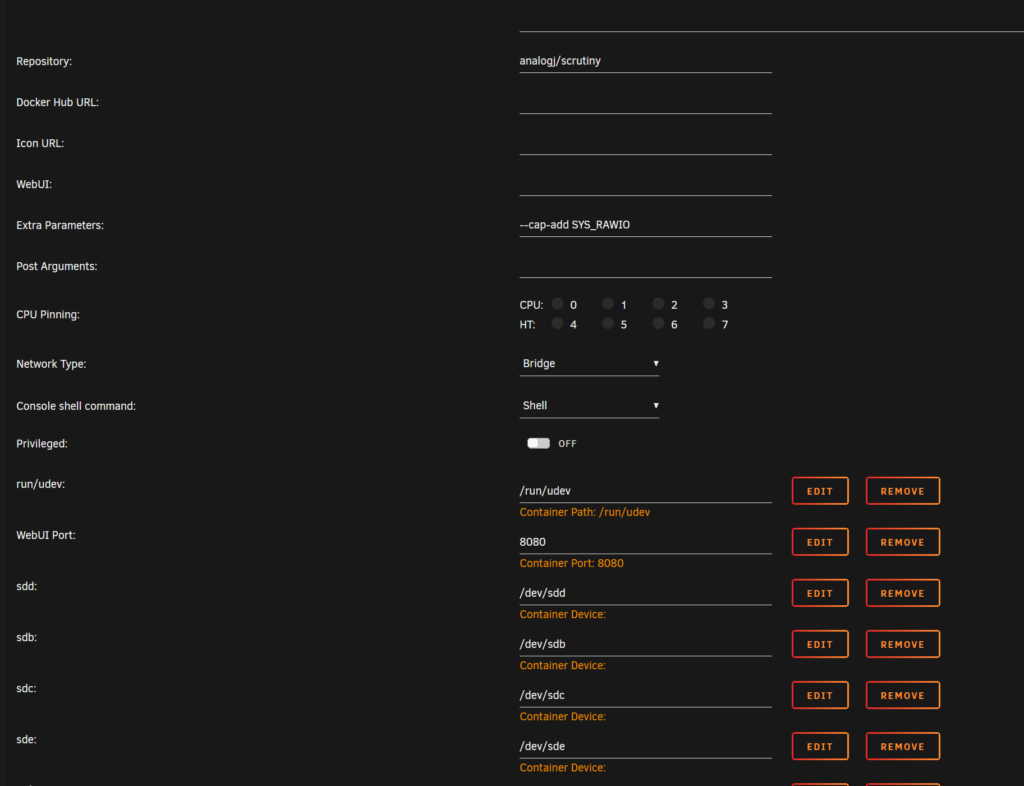Click the /run/udev host path field
The image size is (1024, 786).
click(645, 491)
